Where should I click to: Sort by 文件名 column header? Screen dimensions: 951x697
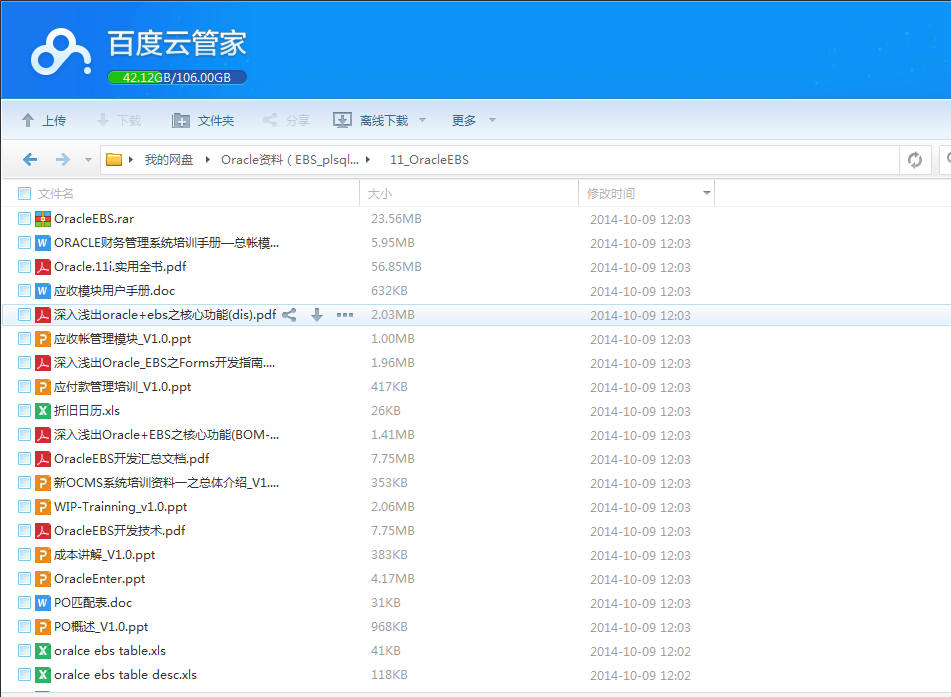[56, 194]
